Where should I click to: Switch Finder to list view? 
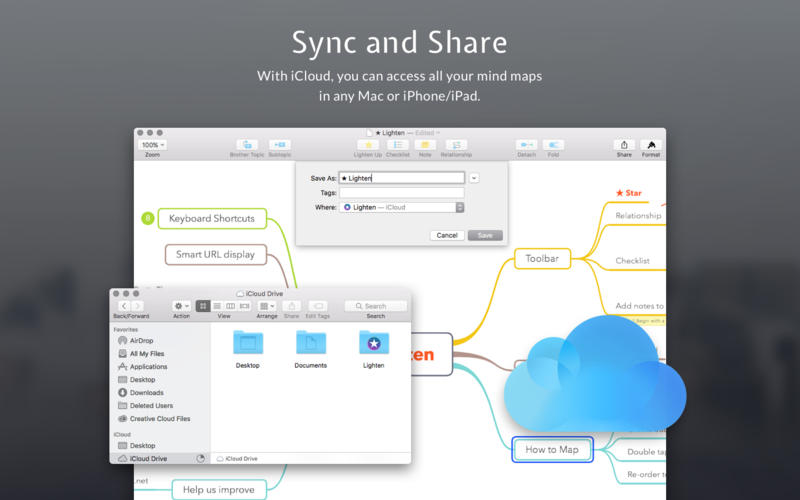[x=217, y=306]
